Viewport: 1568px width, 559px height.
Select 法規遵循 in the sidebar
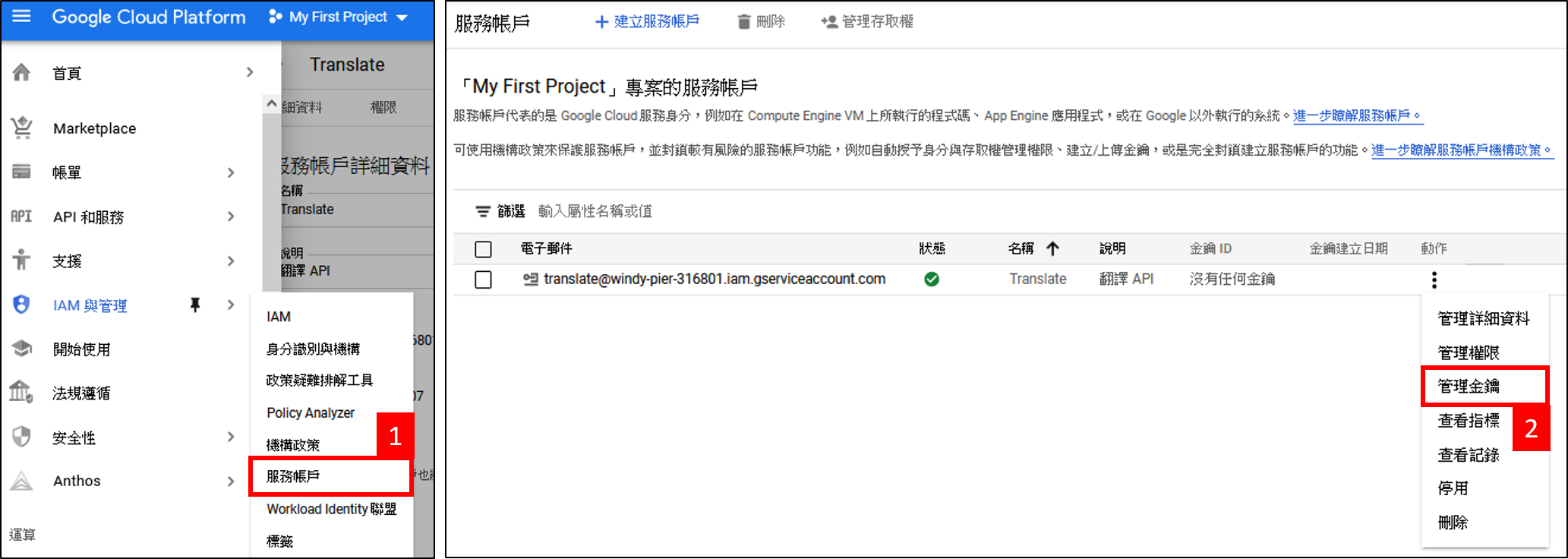[x=81, y=393]
